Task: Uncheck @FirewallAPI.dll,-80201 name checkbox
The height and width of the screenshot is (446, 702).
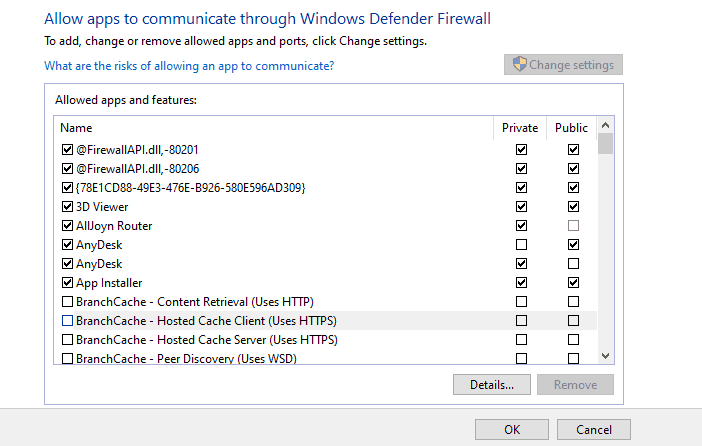Action: click(67, 150)
